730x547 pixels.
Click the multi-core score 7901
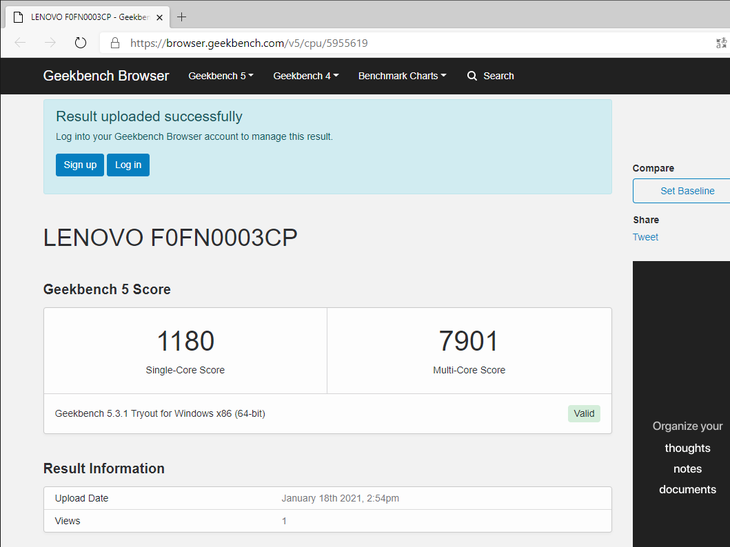pos(469,341)
